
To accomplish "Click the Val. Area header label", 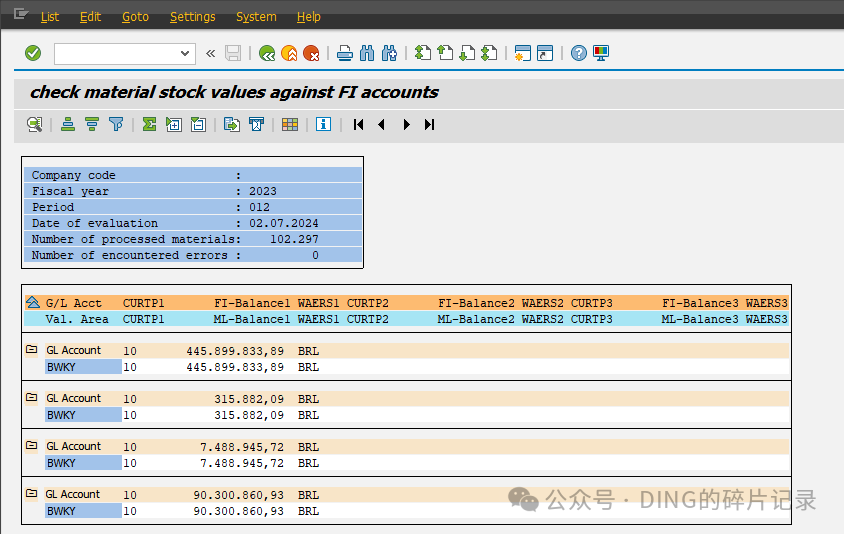I will (x=77, y=319).
